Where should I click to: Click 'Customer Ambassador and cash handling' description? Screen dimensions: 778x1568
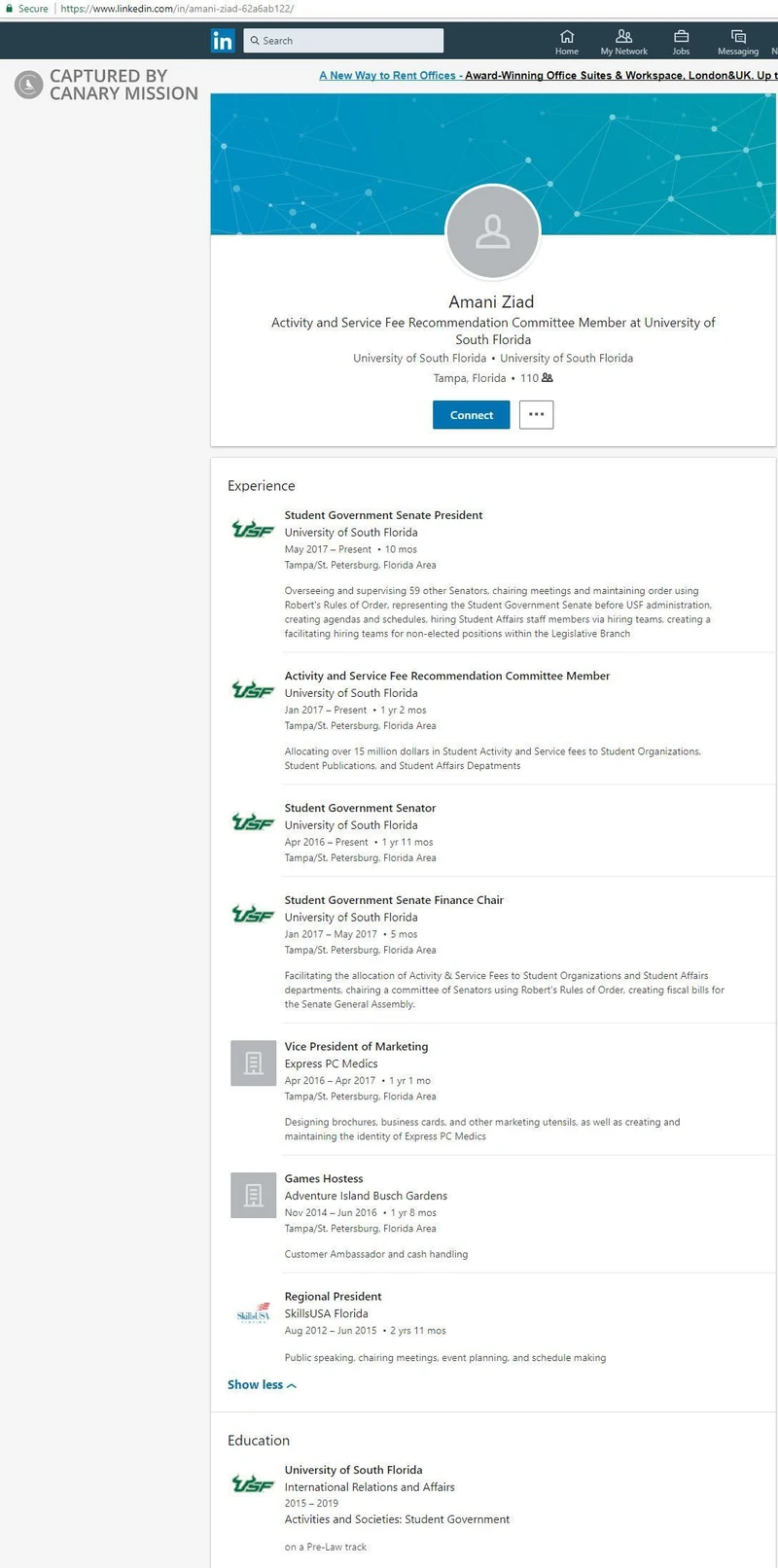pyautogui.click(x=375, y=1254)
